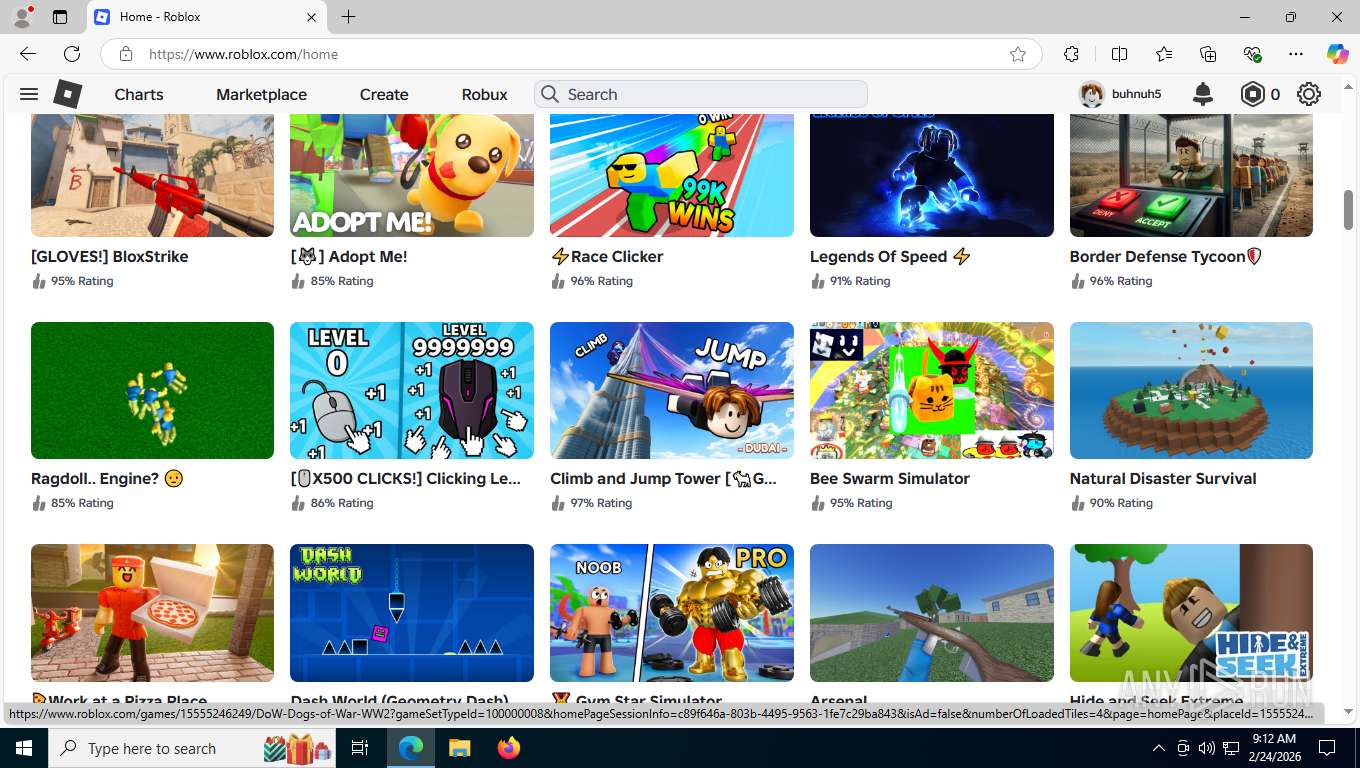Open Windows Start menu
This screenshot has width=1360, height=768.
24,748
